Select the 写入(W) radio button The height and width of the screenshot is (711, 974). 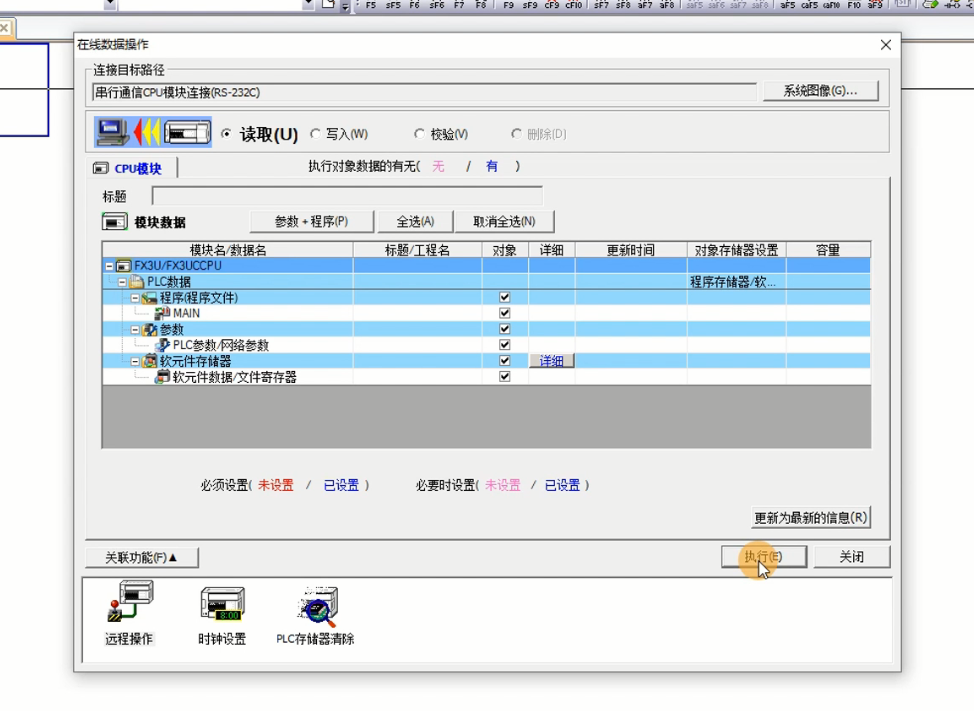pos(316,134)
